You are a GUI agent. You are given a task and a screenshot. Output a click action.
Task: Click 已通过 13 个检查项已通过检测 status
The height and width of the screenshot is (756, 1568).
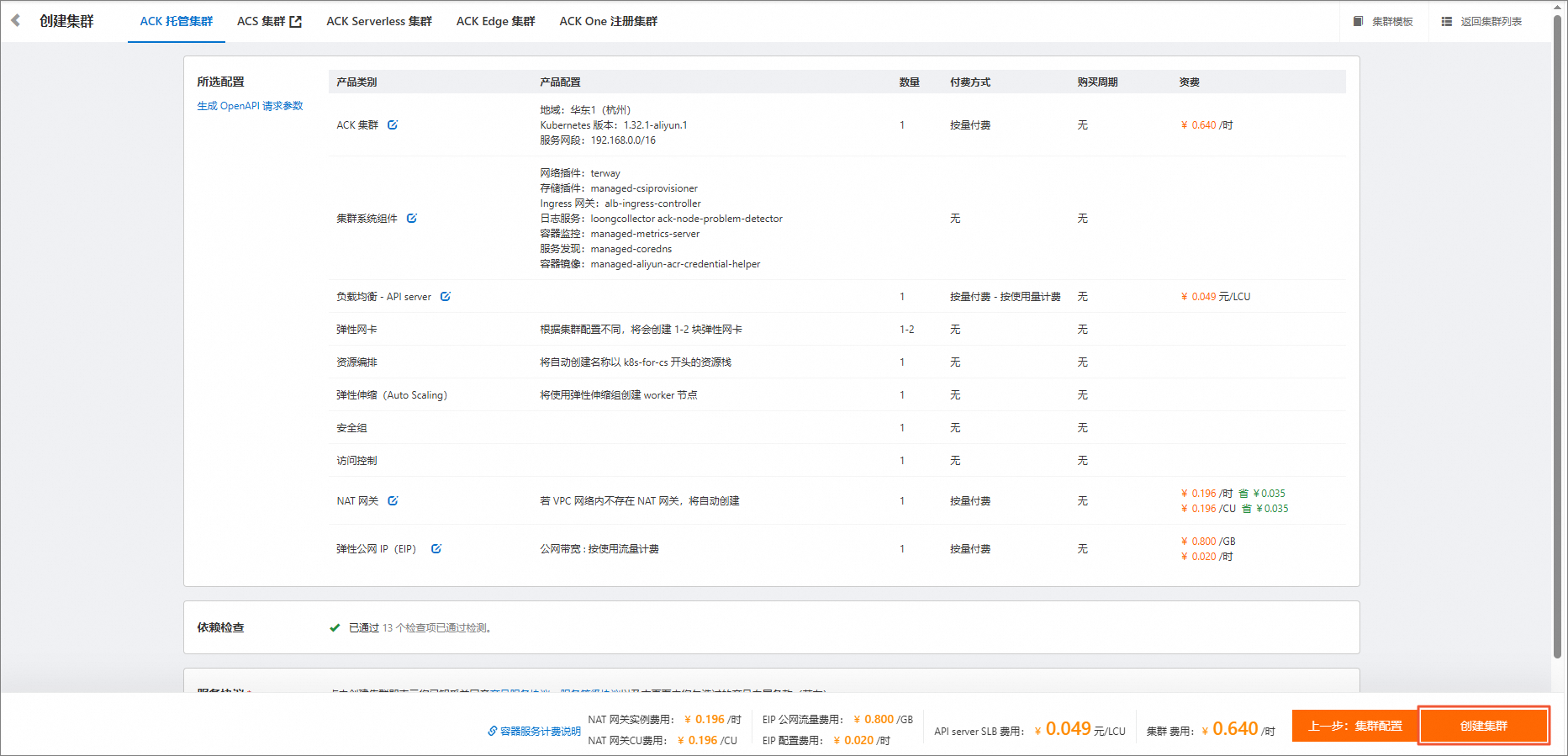coord(420,628)
